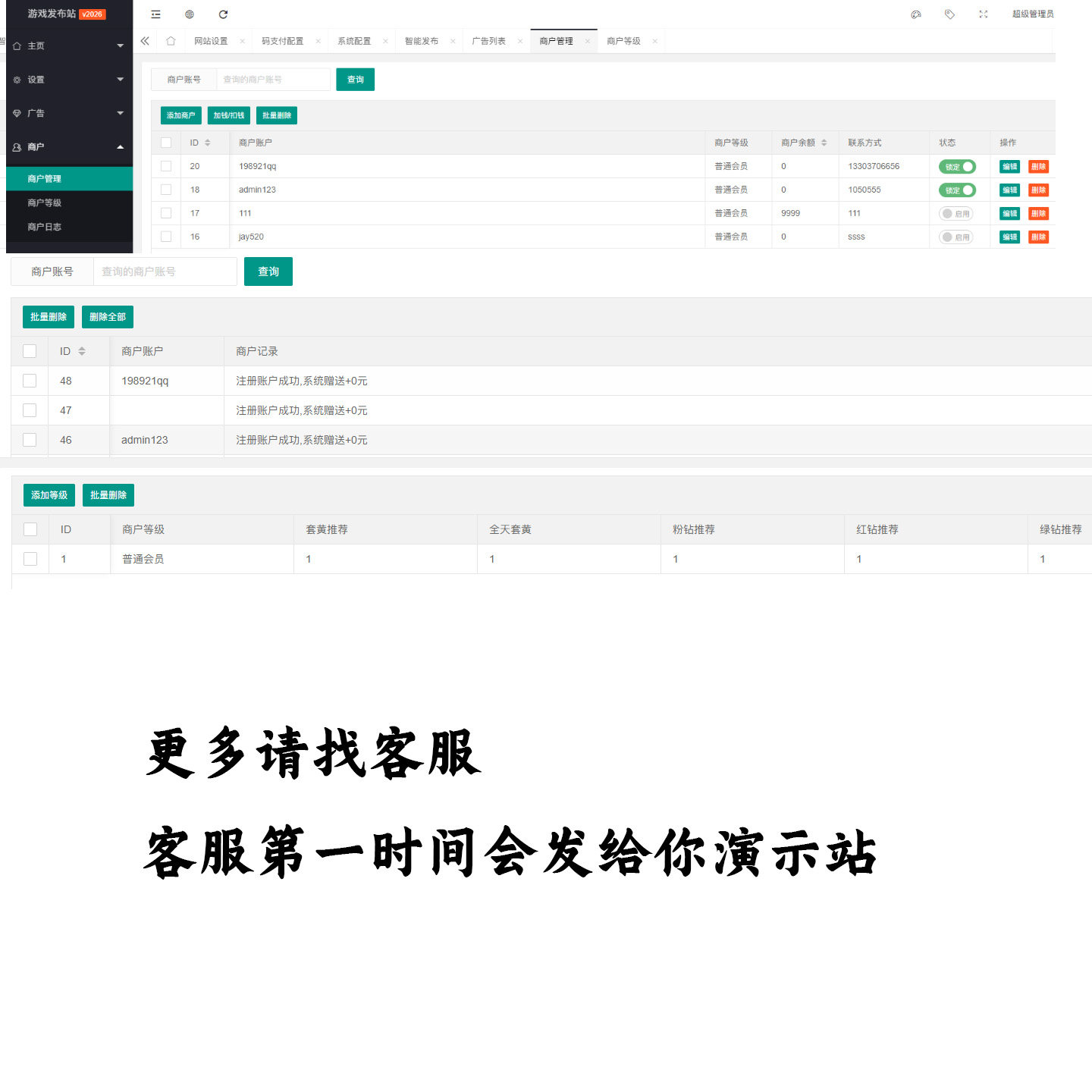Open the theme palette icon
Image resolution: width=1092 pixels, height=1092 pixels.
pyautogui.click(x=916, y=14)
